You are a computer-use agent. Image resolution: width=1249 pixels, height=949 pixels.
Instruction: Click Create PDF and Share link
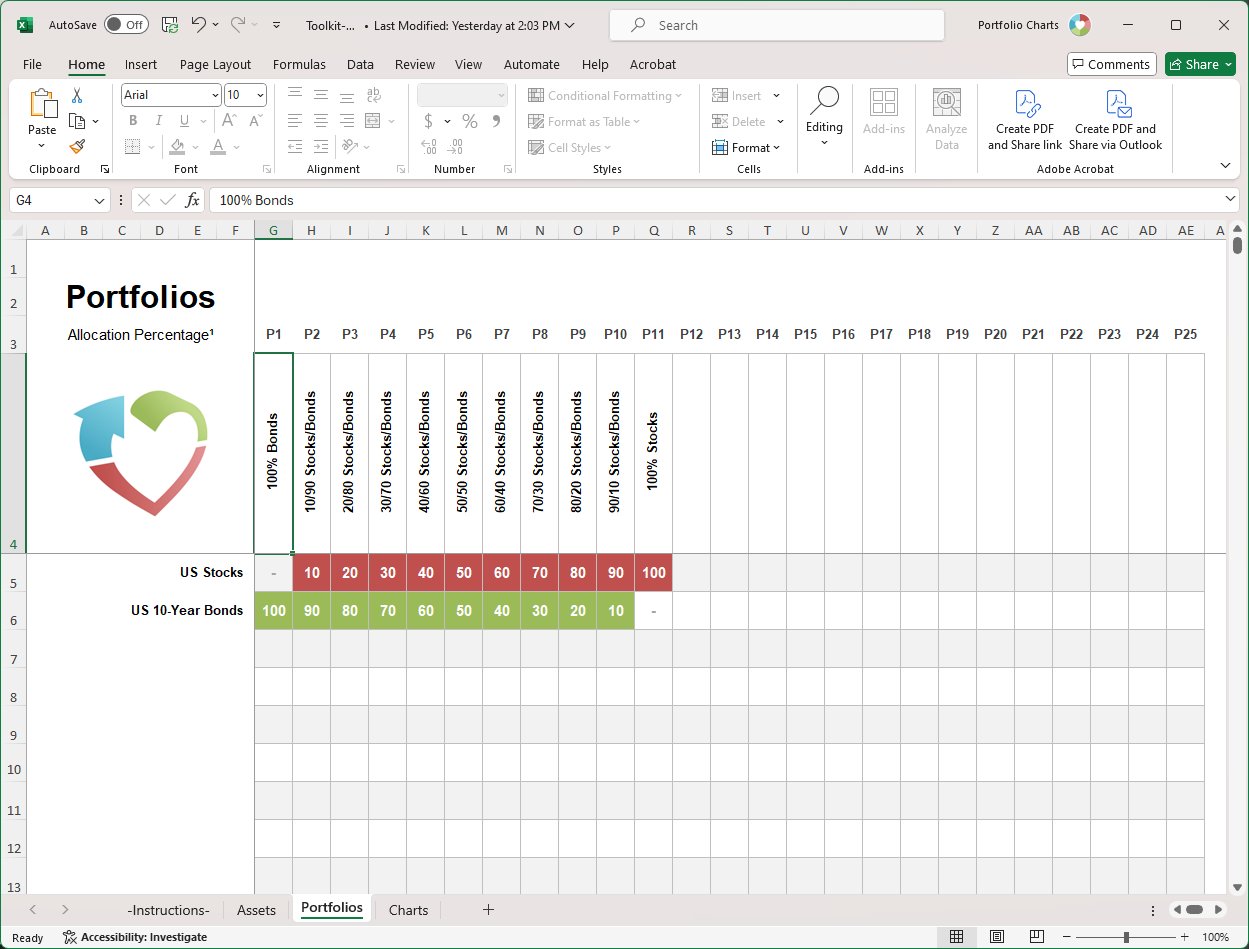pyautogui.click(x=1025, y=121)
